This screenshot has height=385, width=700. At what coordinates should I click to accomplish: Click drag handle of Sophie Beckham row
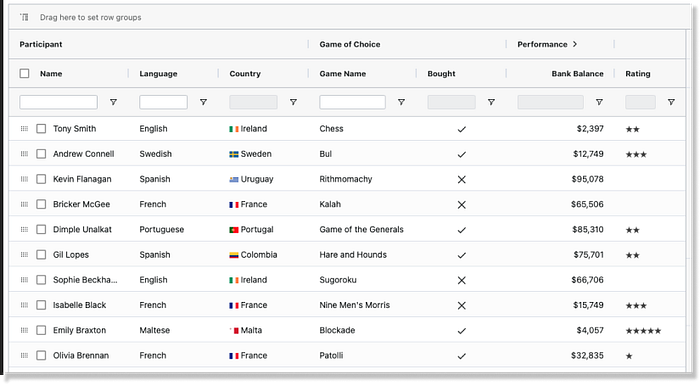point(24,280)
